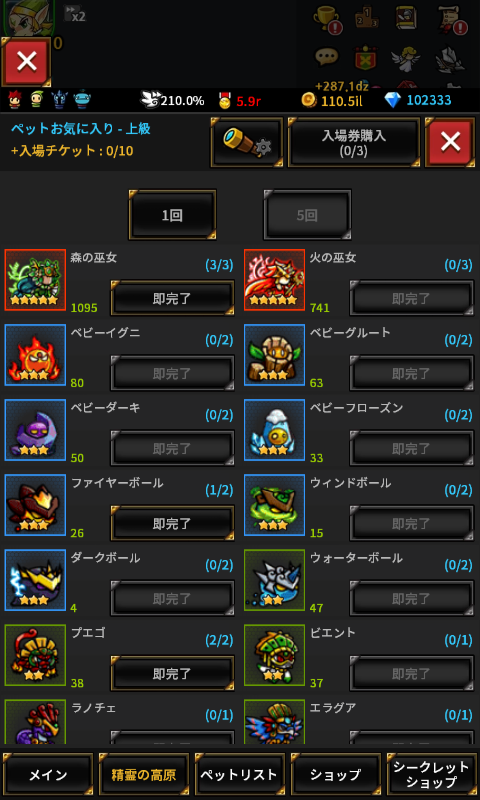Click 入場券購入 ticket purchase button
This screenshot has height=800, width=480.
pos(354,143)
